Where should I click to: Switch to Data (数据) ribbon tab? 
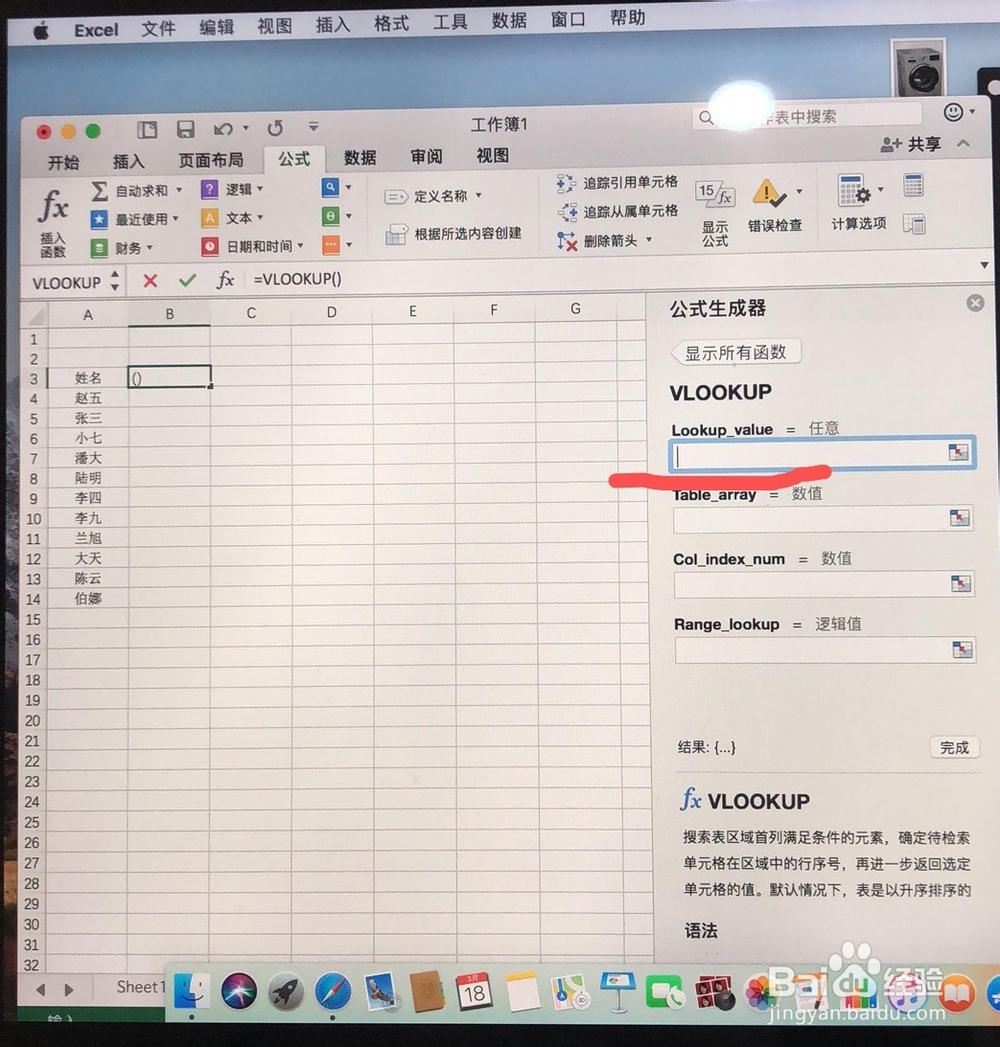[360, 158]
